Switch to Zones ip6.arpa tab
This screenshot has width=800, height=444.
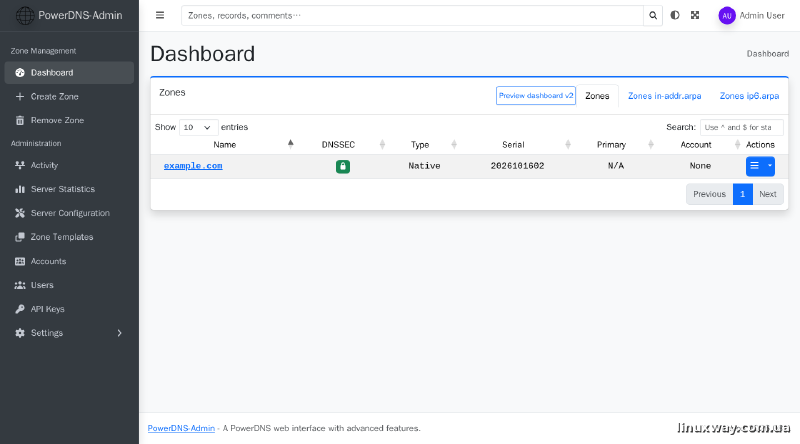click(749, 96)
